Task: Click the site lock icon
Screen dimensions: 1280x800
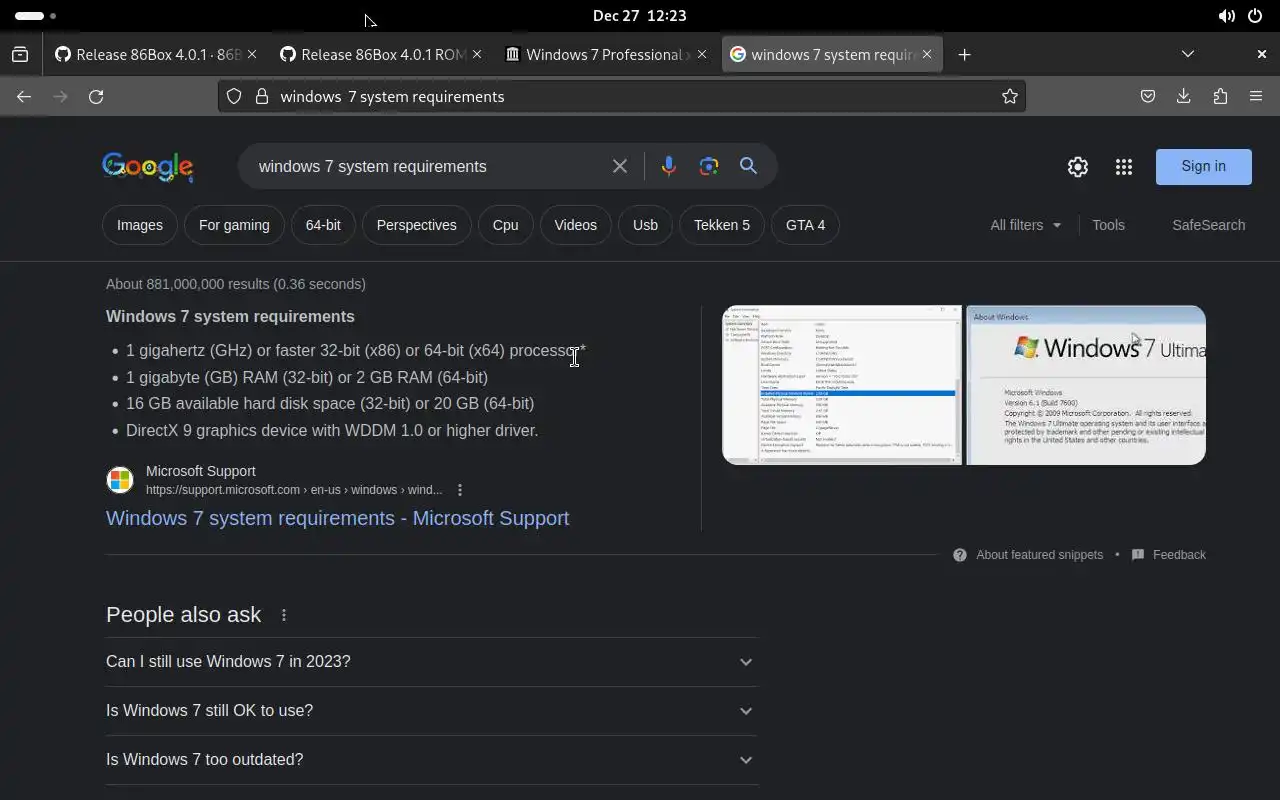Action: coord(262,96)
